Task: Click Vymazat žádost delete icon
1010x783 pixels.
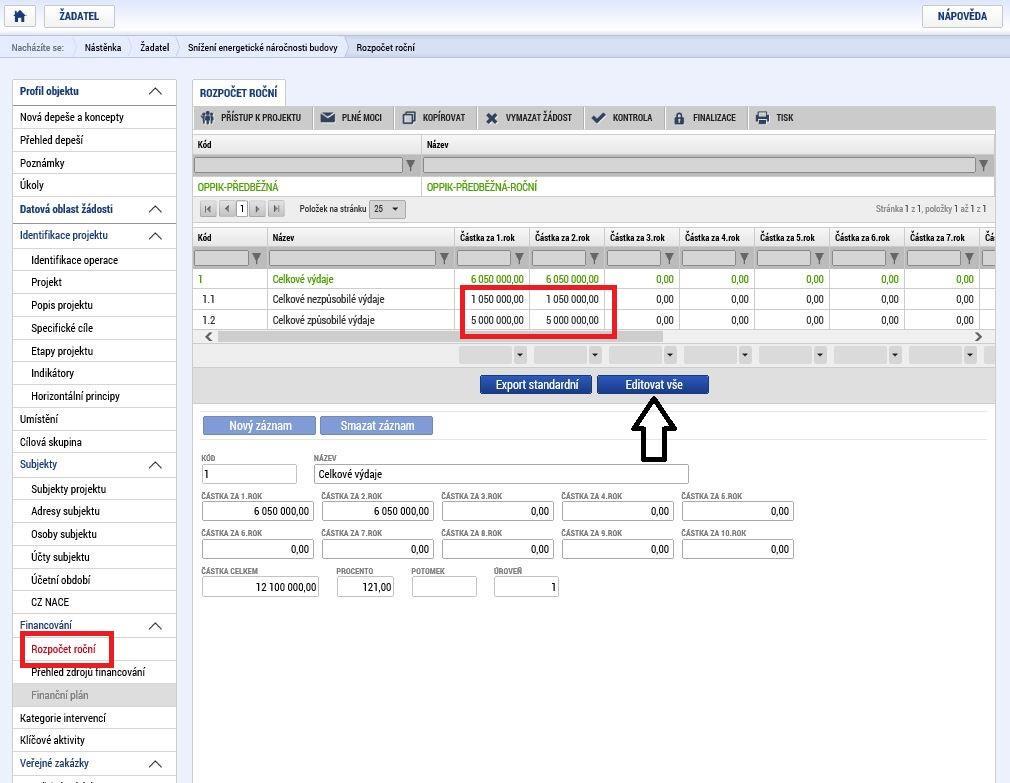Action: tap(491, 118)
